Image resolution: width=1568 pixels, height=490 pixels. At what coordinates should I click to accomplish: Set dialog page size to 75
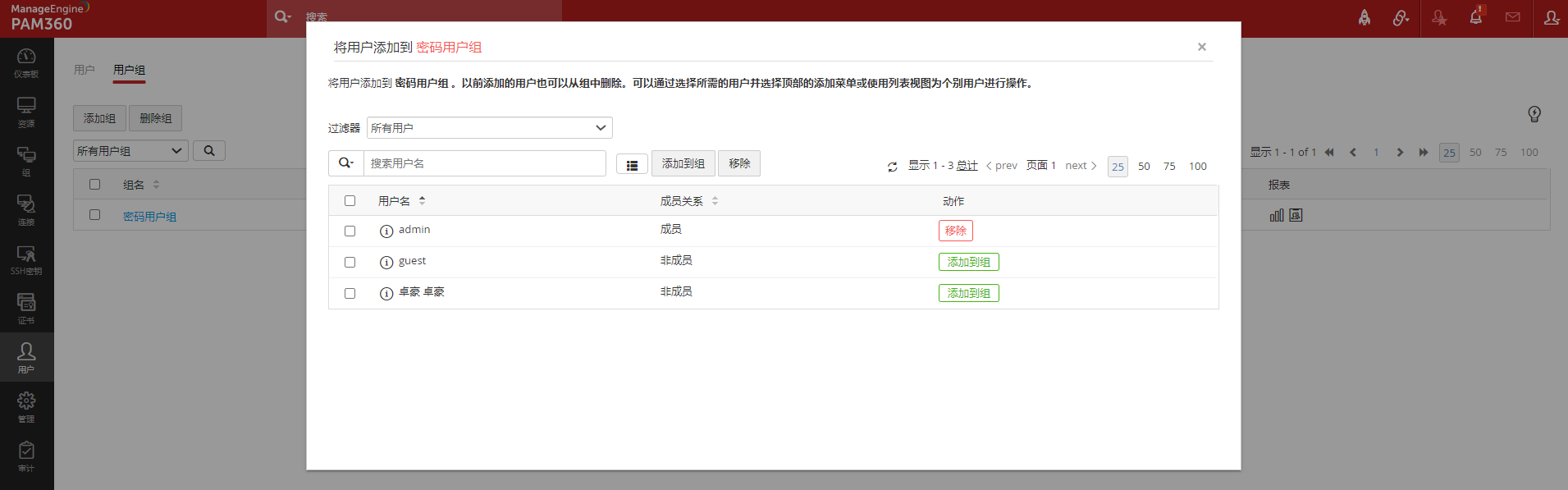pos(1169,167)
